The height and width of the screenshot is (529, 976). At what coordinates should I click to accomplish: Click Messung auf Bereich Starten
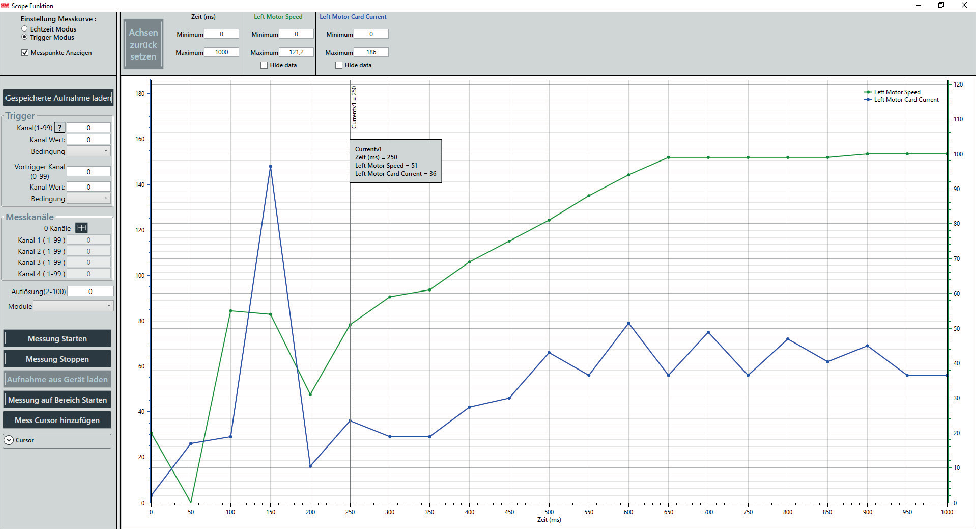[57, 400]
